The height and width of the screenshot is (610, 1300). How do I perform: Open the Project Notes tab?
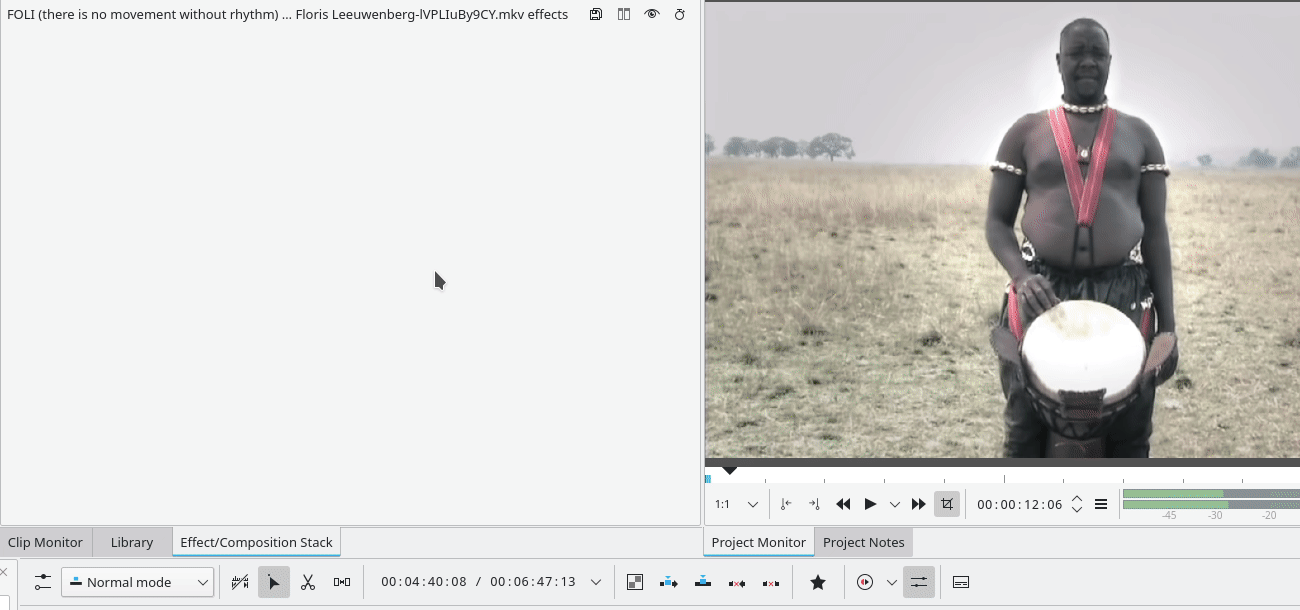click(x=863, y=542)
